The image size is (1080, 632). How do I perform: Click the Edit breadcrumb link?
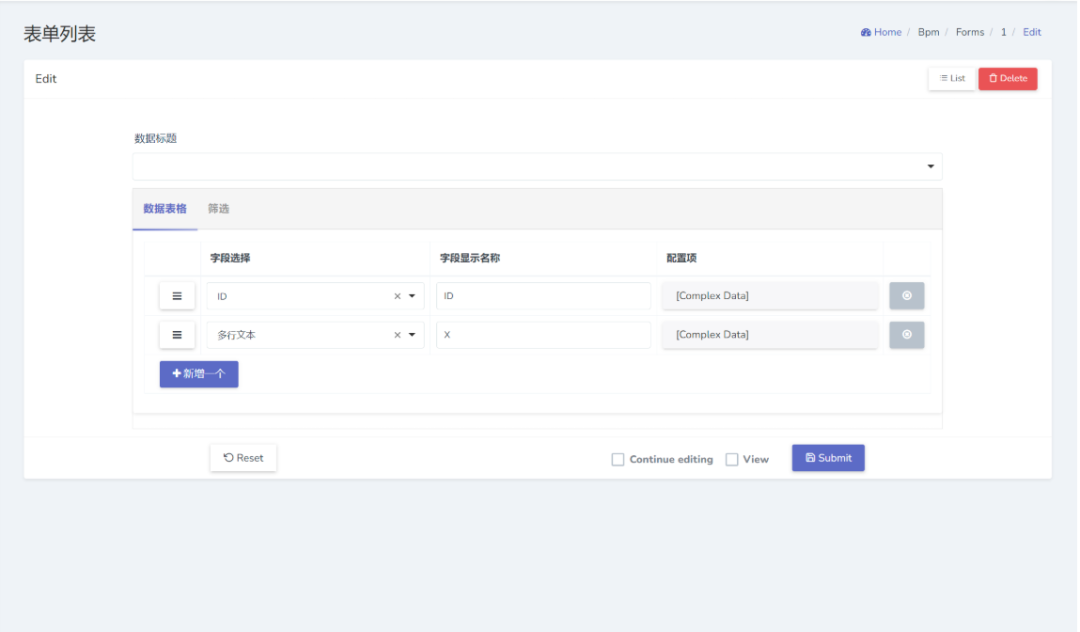tap(1032, 32)
